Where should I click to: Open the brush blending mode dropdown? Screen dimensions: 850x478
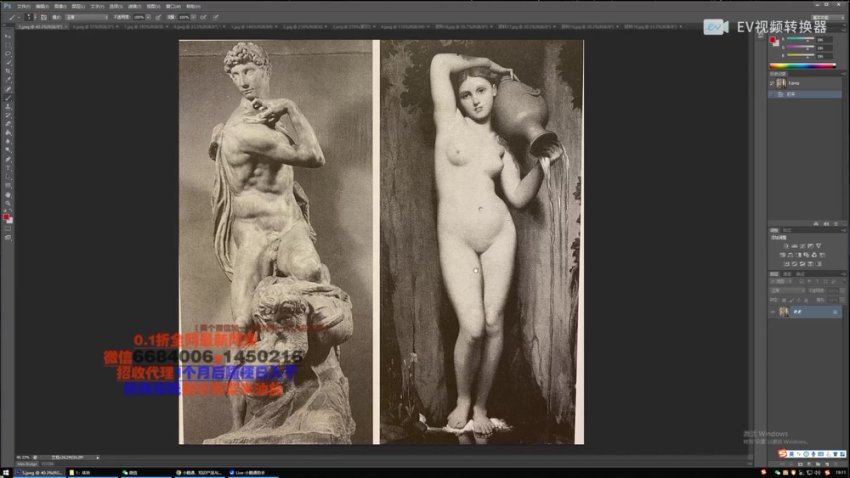pyautogui.click(x=86, y=17)
